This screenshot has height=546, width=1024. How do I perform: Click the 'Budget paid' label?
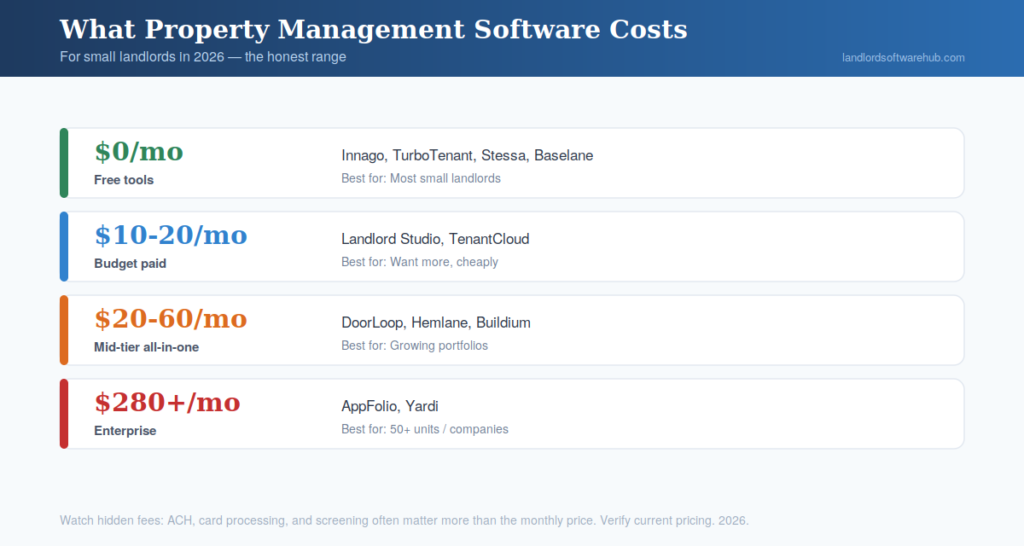130,263
